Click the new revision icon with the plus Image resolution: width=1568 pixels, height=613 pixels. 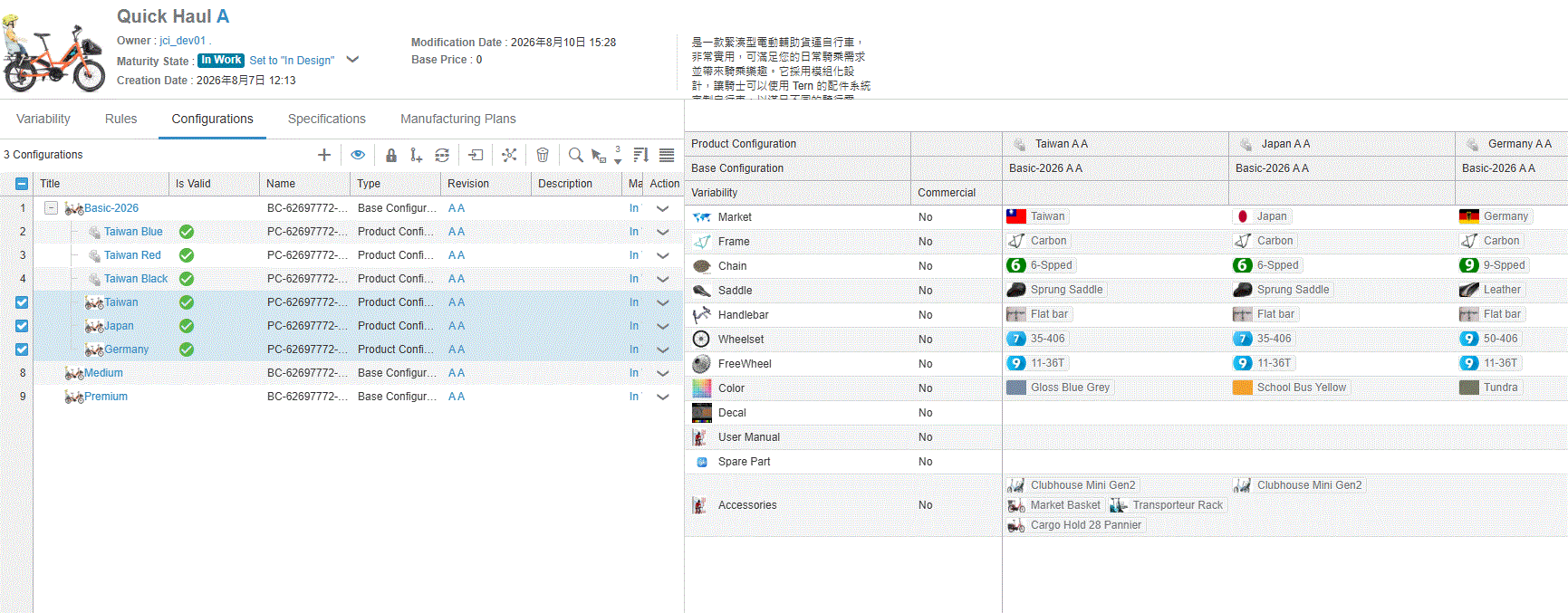(416, 155)
